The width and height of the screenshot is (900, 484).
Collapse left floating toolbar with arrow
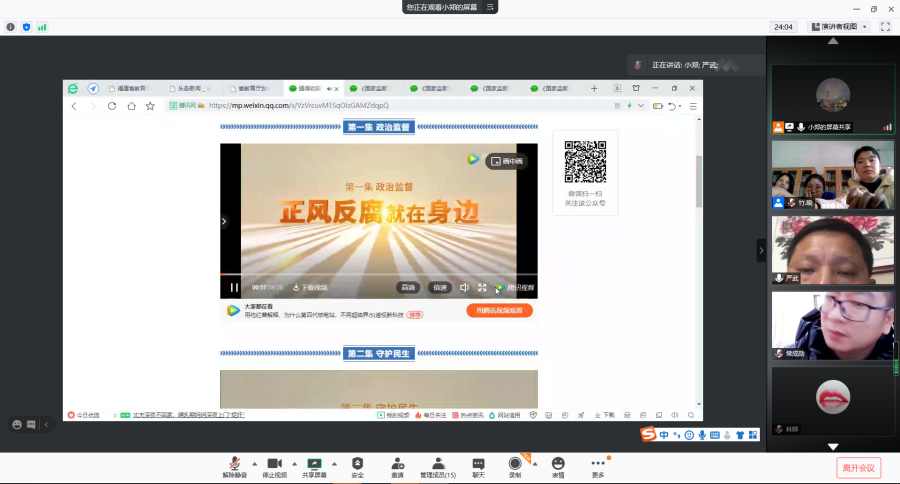click(46, 425)
